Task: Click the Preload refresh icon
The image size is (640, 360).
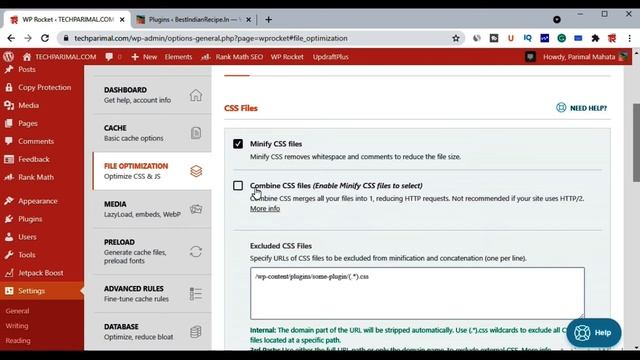Action: [196, 251]
